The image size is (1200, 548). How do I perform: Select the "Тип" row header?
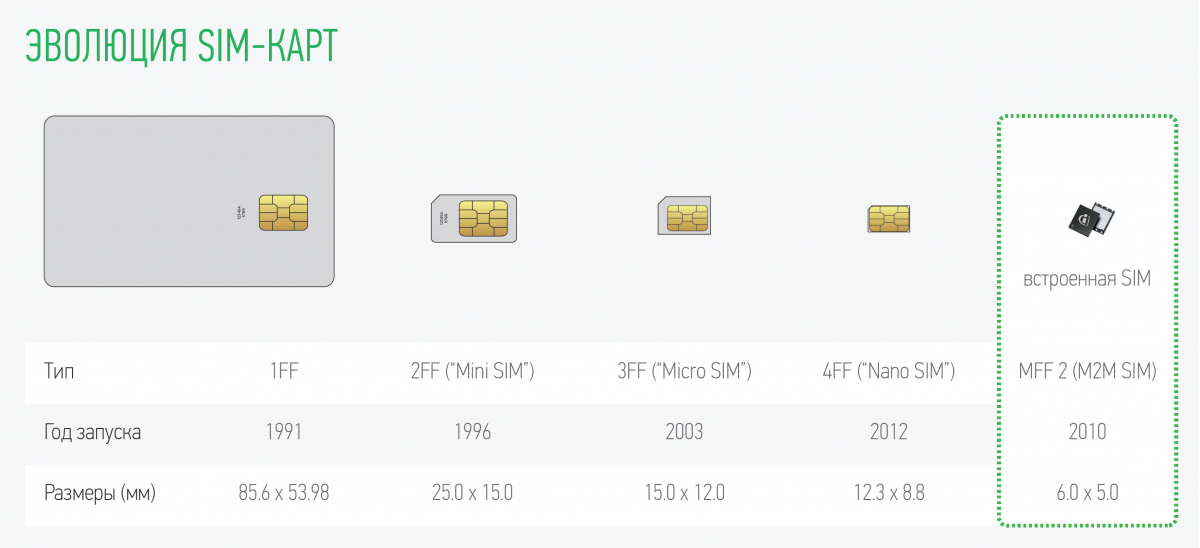tap(59, 372)
